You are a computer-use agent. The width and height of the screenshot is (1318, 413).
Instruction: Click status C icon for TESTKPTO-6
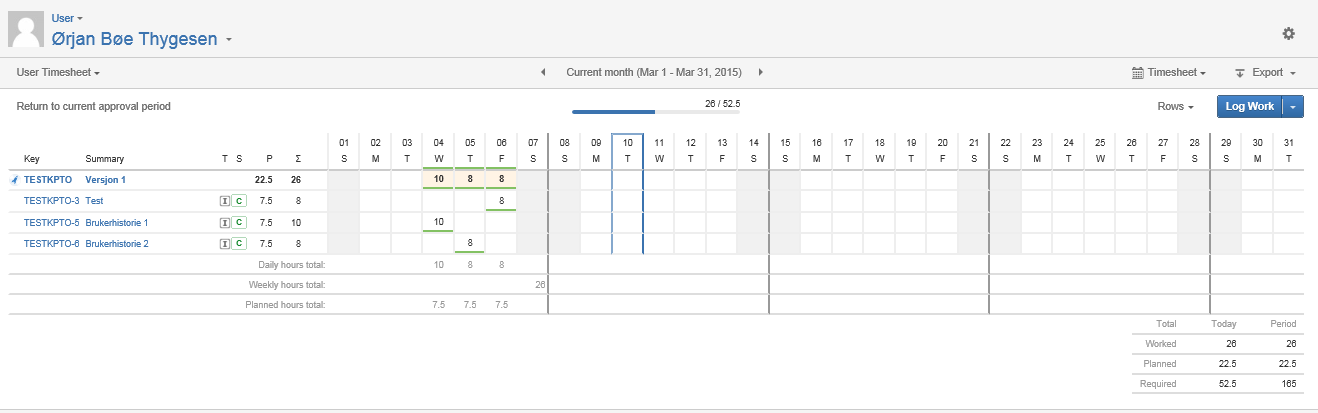[239, 244]
